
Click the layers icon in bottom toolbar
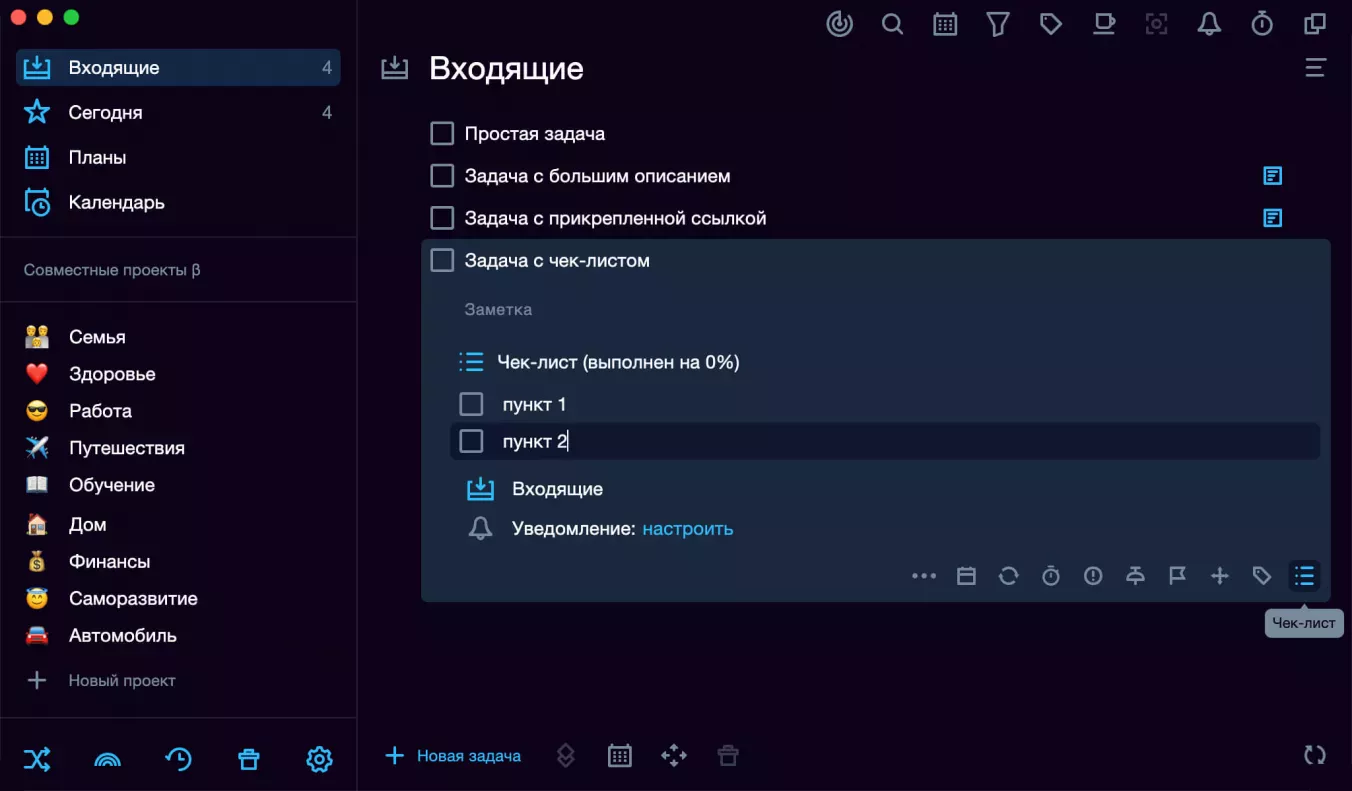[566, 756]
